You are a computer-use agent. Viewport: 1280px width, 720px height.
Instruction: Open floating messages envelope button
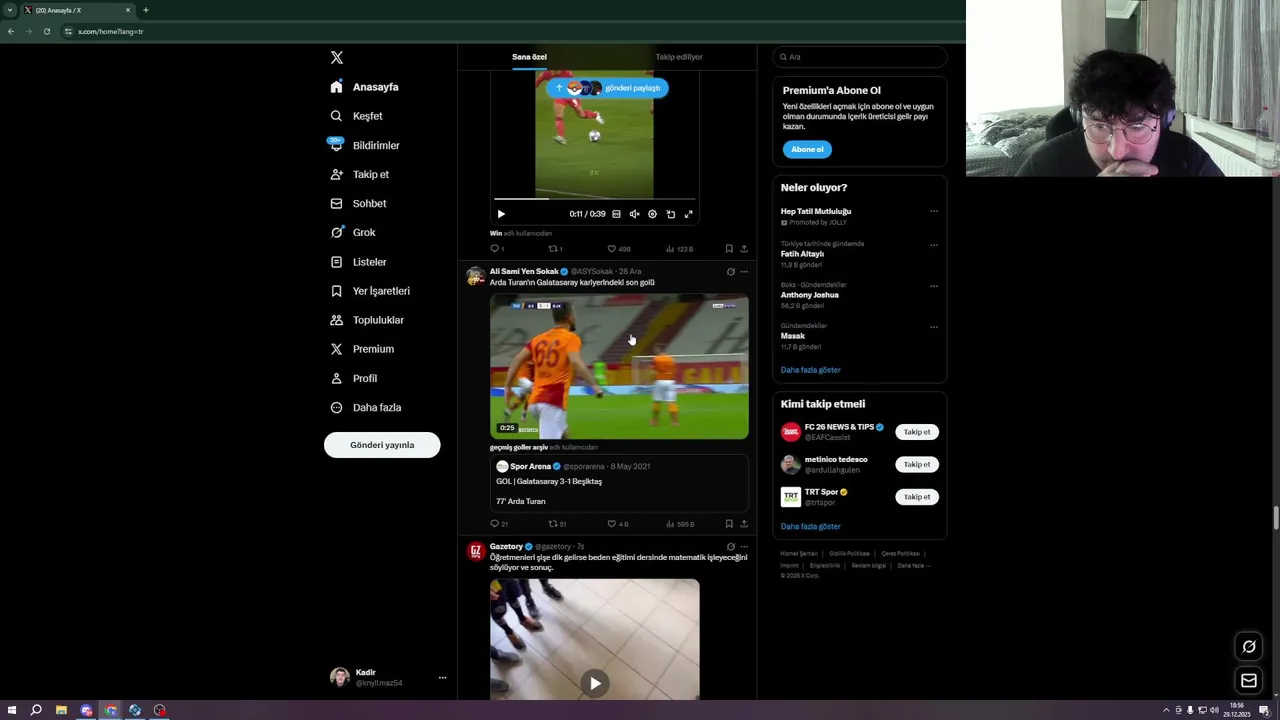1249,681
